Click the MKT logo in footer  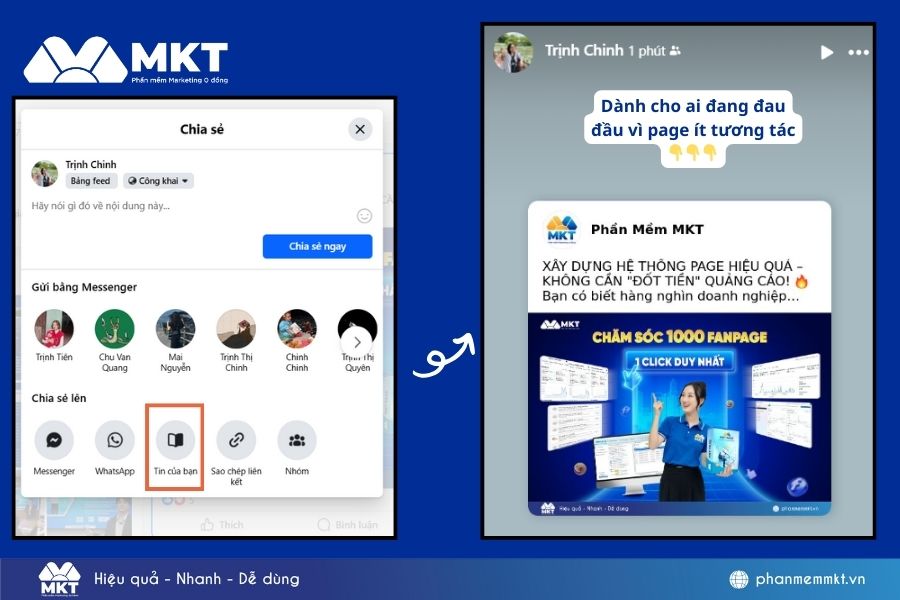point(59,580)
